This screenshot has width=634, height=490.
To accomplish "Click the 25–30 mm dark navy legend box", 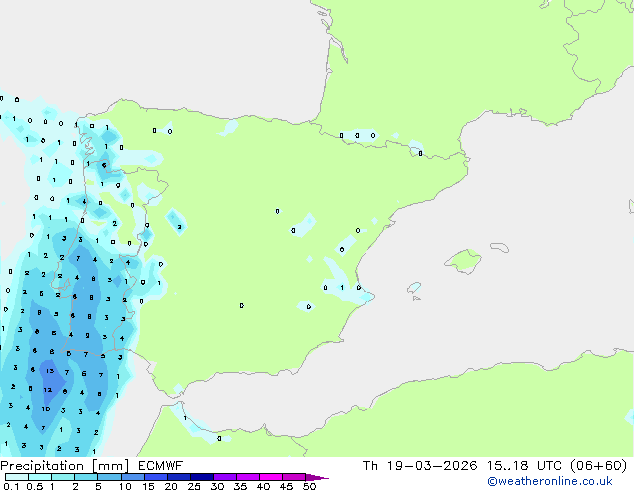I will [x=202, y=477].
